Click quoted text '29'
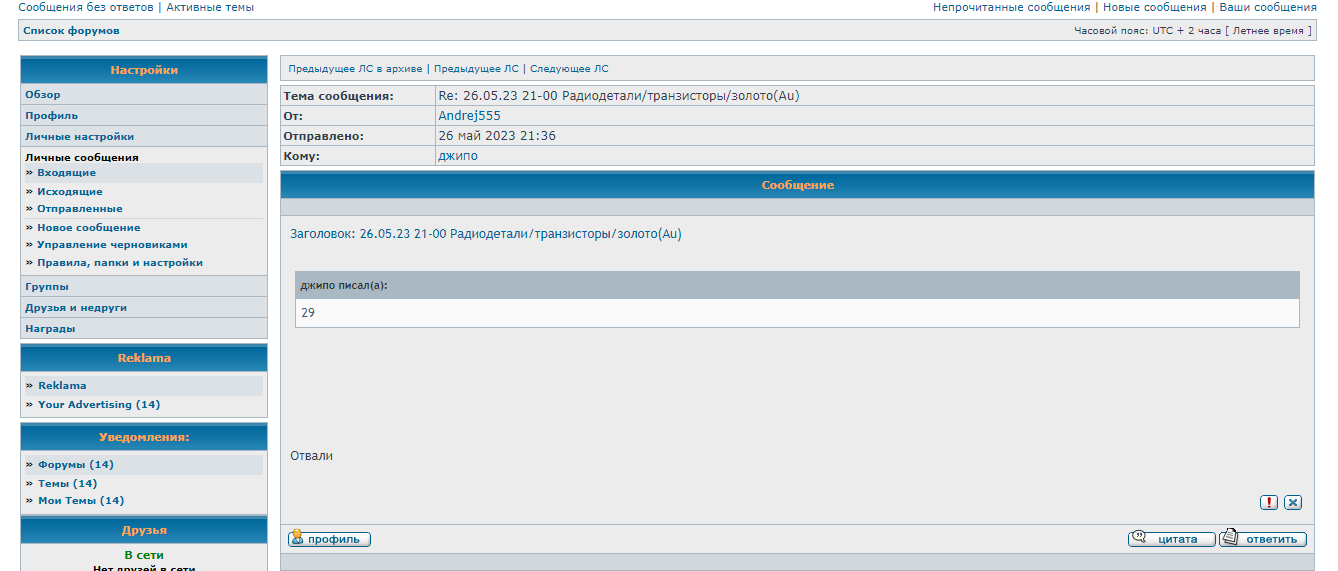Screen dimensions: 1338x571 coord(308,312)
